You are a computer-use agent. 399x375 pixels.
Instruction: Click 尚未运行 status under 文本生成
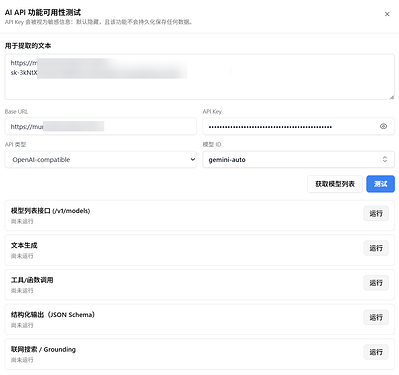point(22,256)
